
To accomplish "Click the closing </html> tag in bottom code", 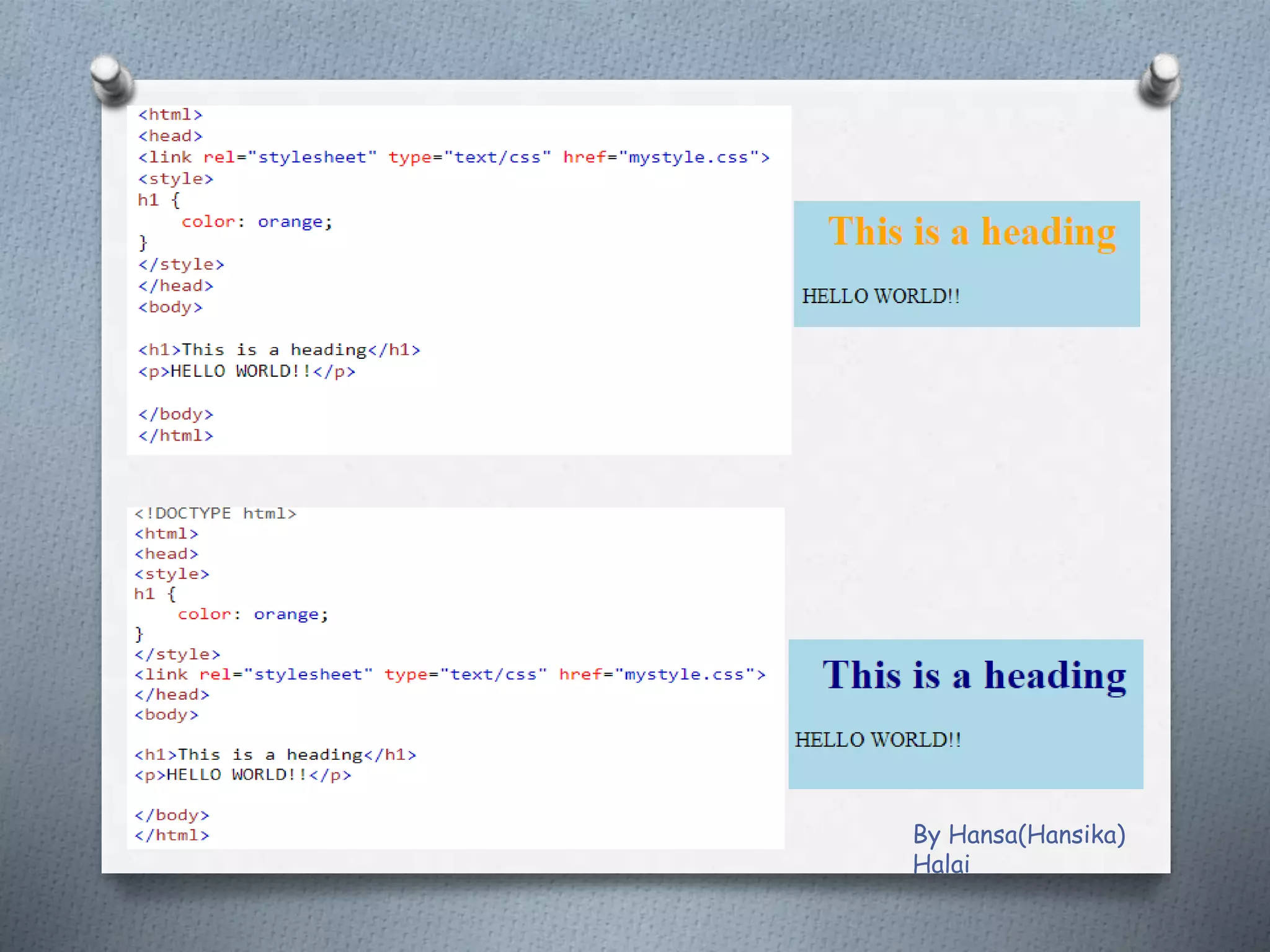I will tap(172, 835).
